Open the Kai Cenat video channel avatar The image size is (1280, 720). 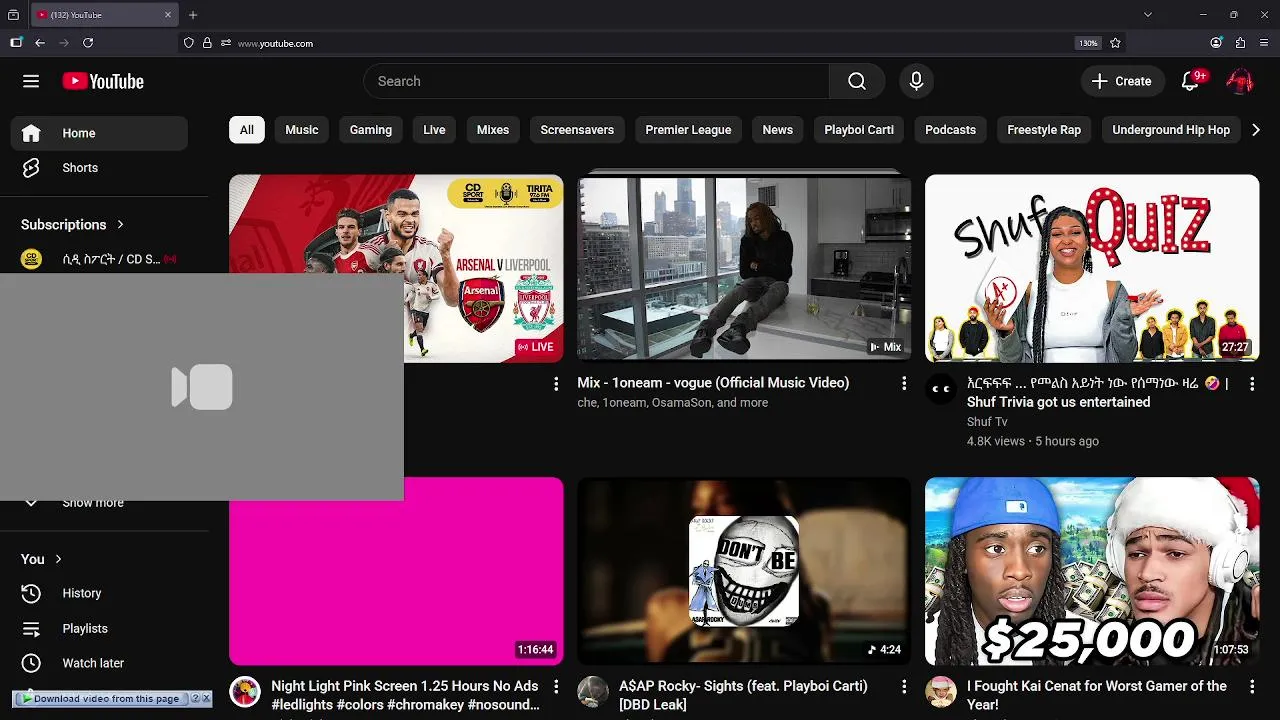pos(941,692)
